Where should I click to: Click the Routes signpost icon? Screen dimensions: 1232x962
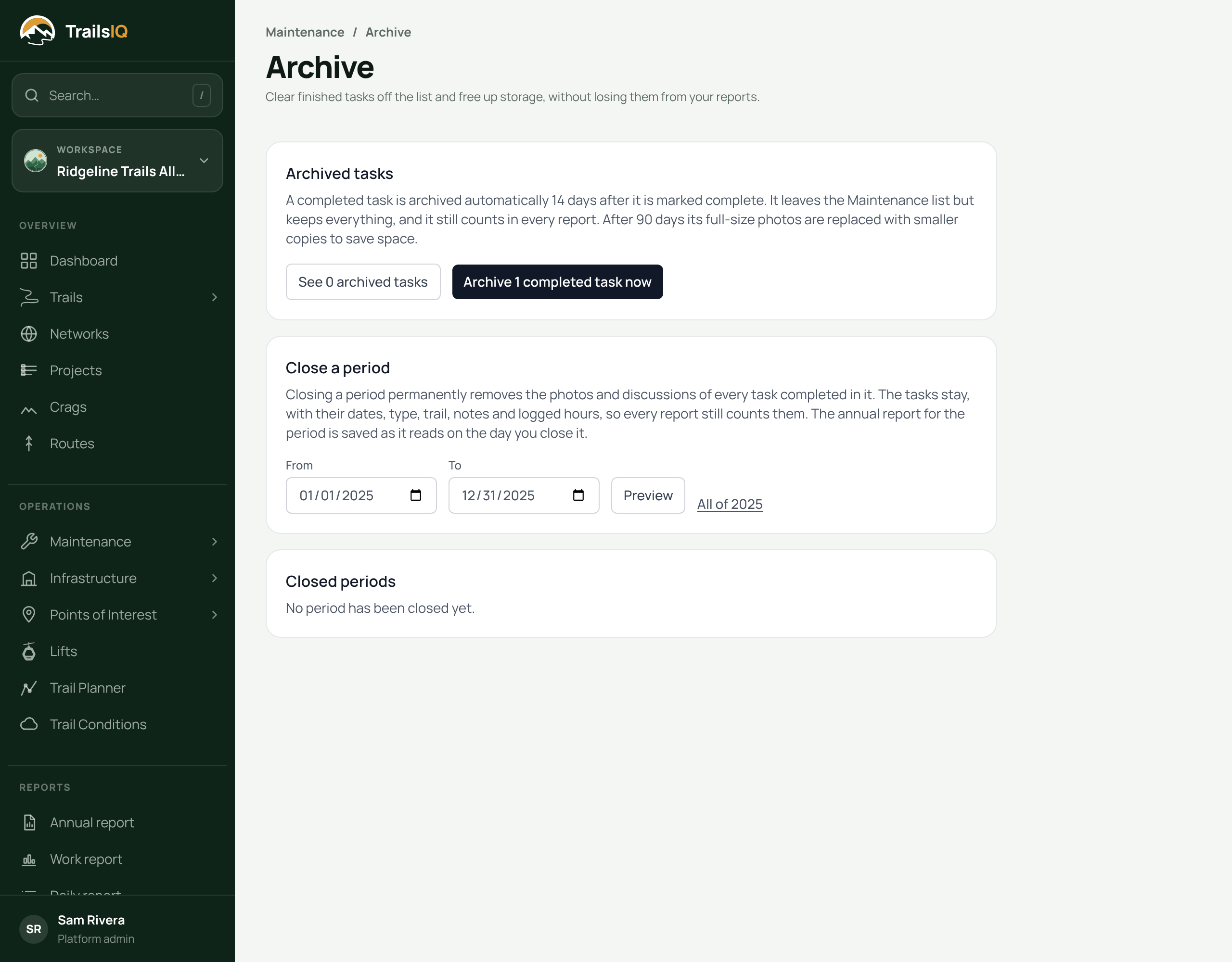click(x=29, y=444)
